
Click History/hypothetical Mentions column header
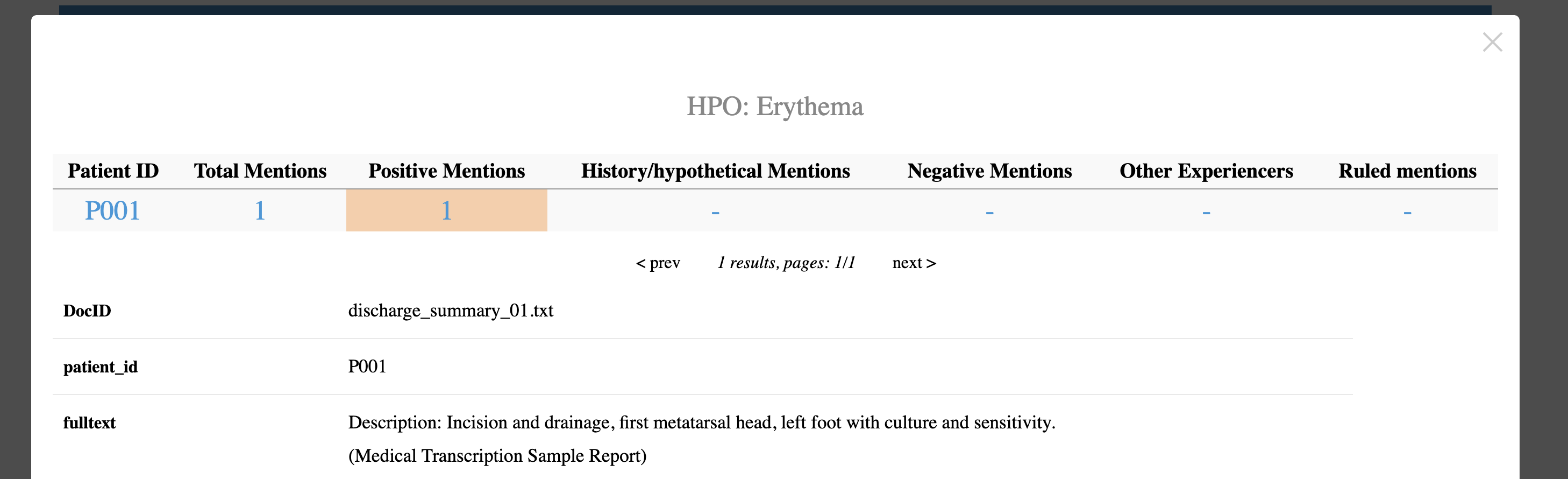pyautogui.click(x=715, y=171)
